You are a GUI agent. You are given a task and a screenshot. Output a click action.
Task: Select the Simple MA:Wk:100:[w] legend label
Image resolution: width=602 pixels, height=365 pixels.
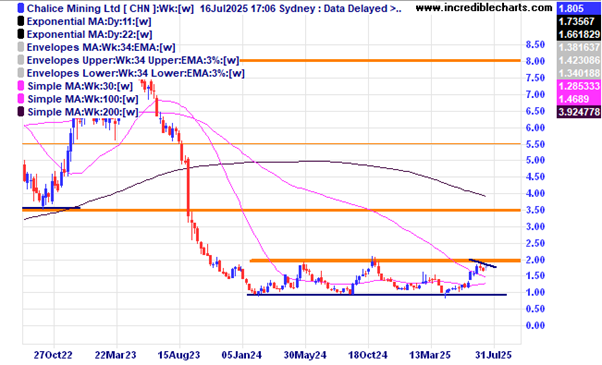[x=83, y=99]
